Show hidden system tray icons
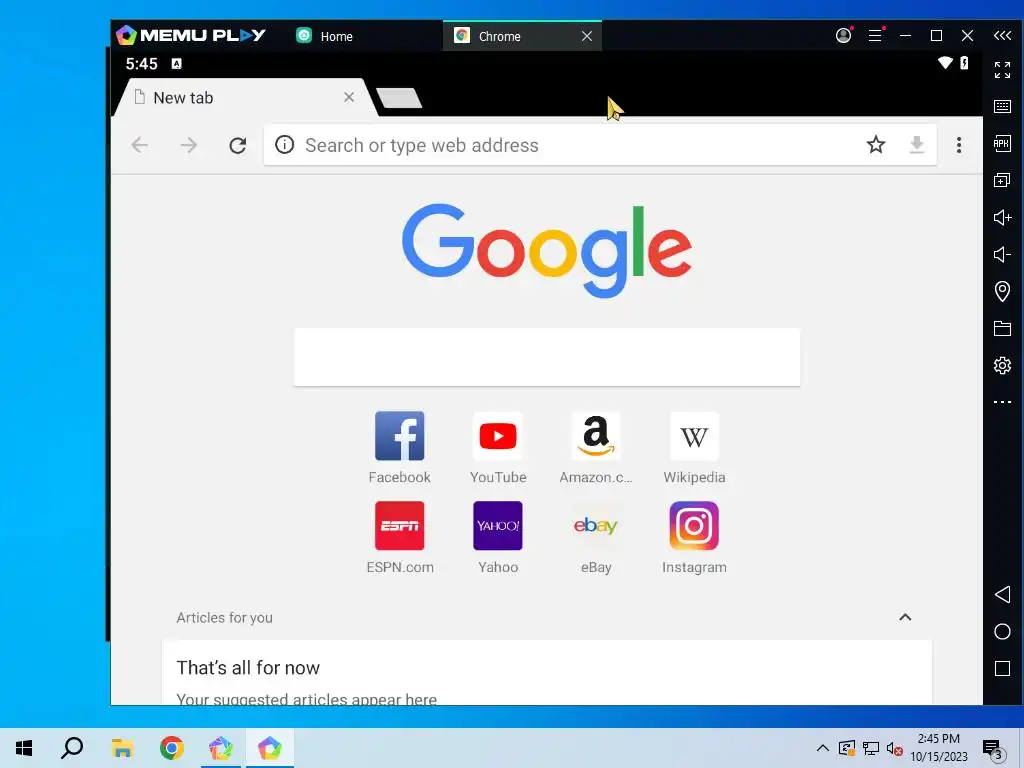 tap(823, 748)
